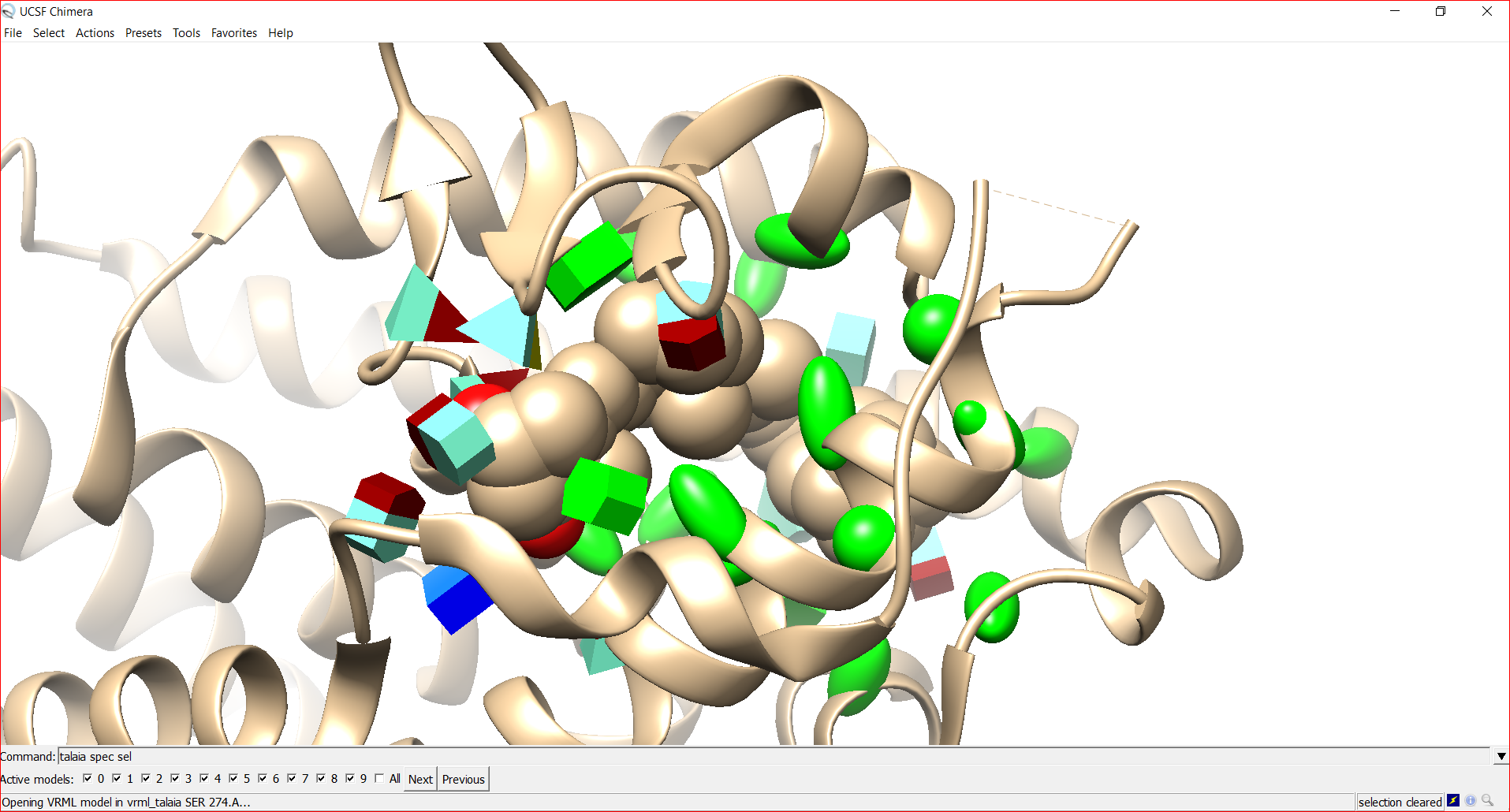This screenshot has width=1510, height=812.
Task: Toggle active model 1 checkbox
Action: click(x=117, y=778)
